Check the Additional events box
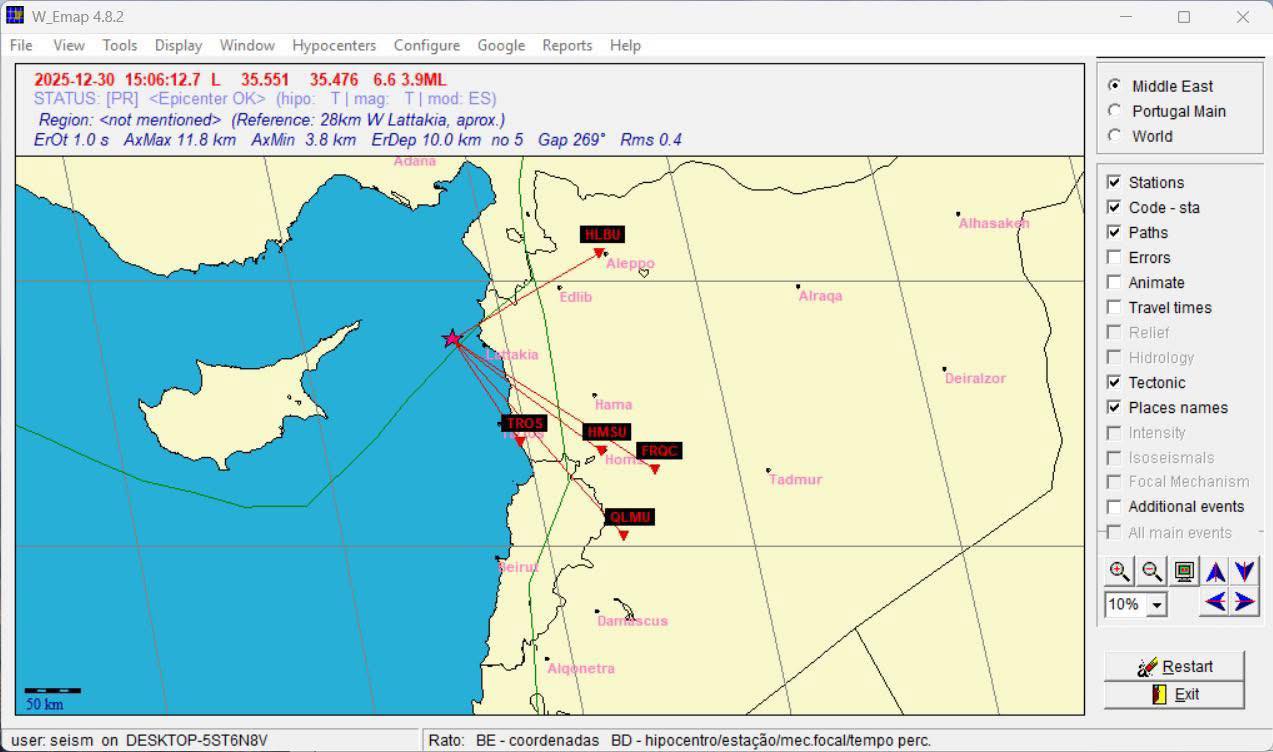This screenshot has width=1273, height=752. coord(1114,506)
